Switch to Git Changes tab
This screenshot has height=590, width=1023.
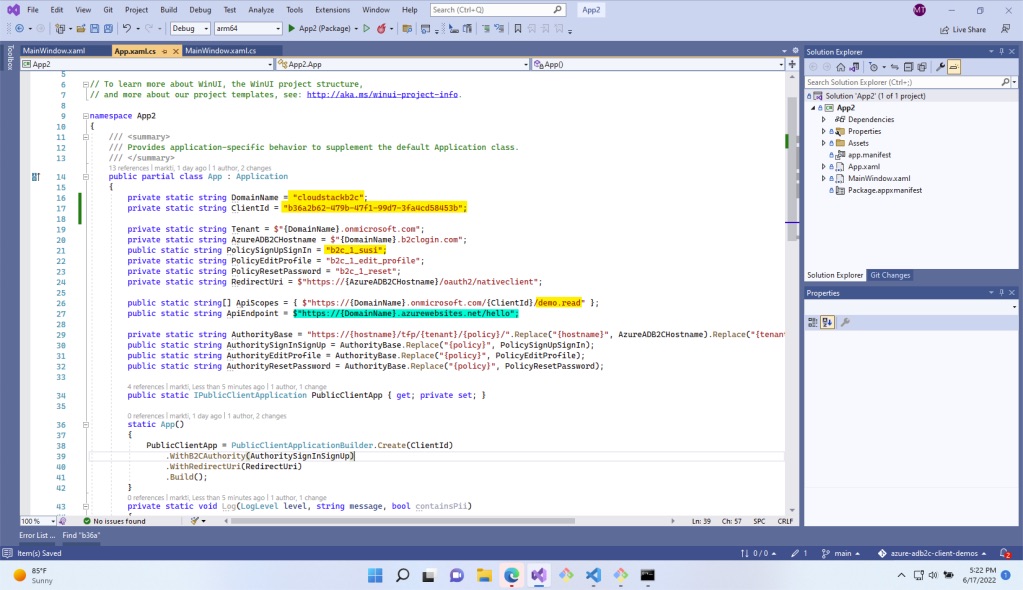click(x=890, y=275)
